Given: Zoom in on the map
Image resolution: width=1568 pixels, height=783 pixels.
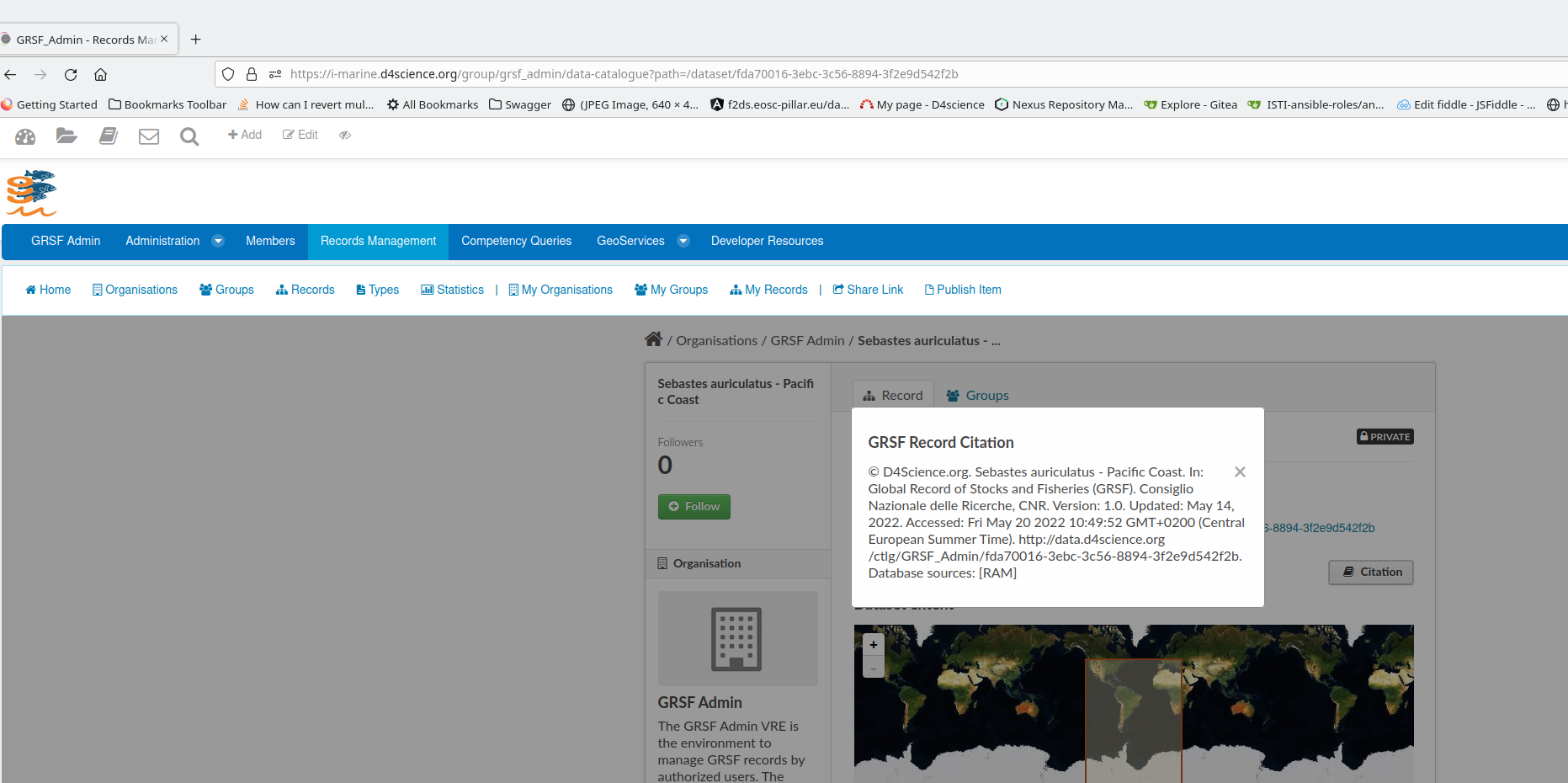Looking at the screenshot, I should click(874, 645).
